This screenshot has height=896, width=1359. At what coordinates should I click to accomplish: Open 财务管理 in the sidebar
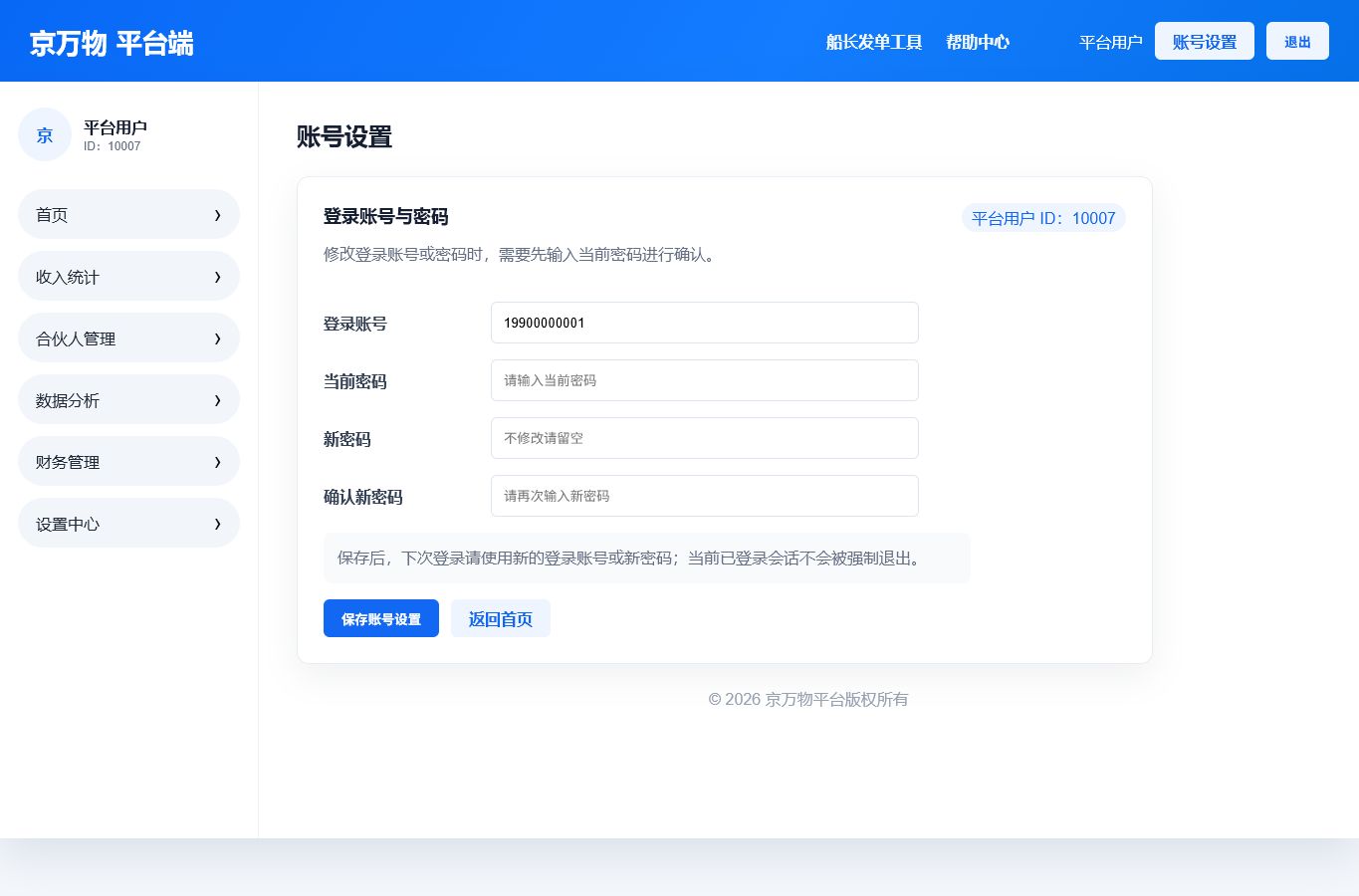[128, 461]
